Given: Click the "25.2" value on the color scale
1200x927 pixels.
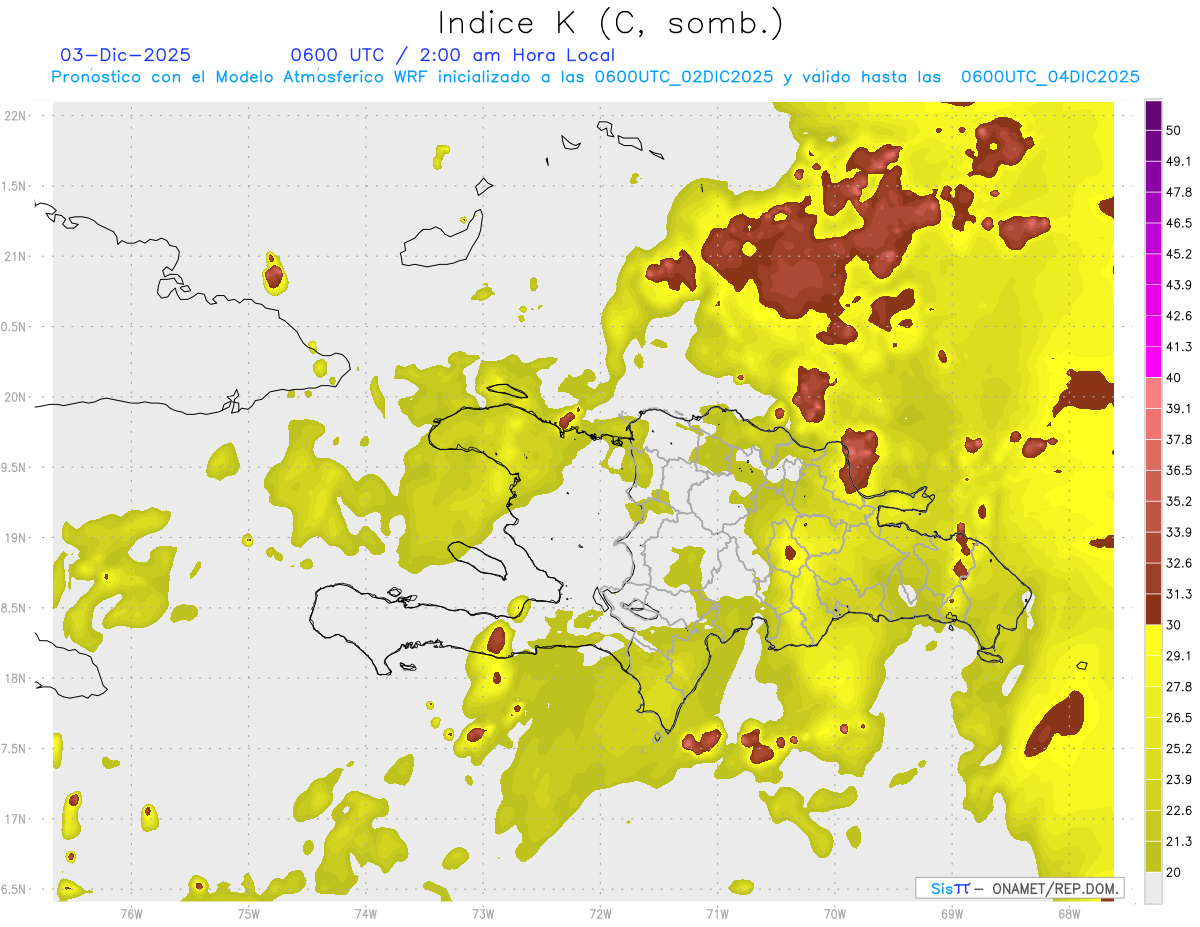Looking at the screenshot, I should coord(1179,749).
